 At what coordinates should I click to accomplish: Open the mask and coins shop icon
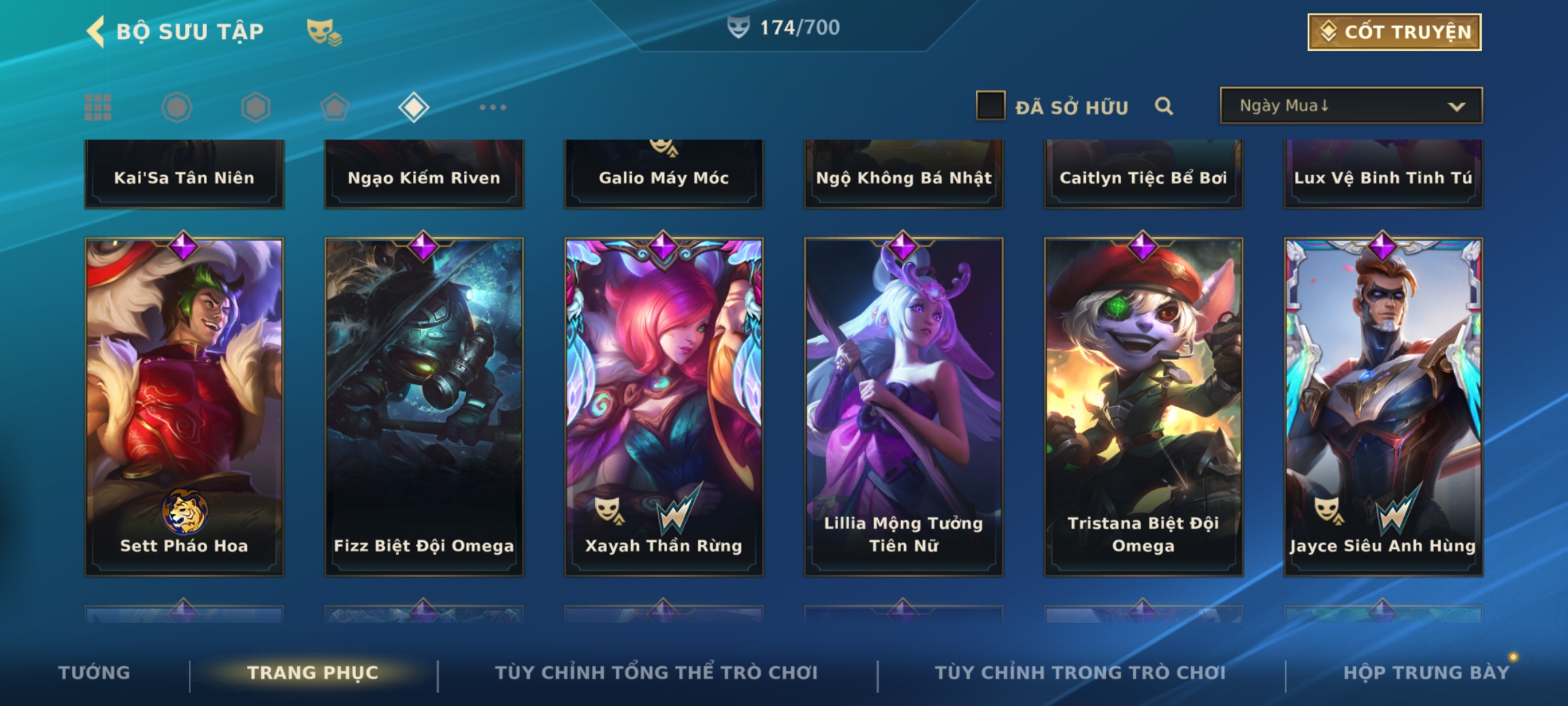click(324, 32)
